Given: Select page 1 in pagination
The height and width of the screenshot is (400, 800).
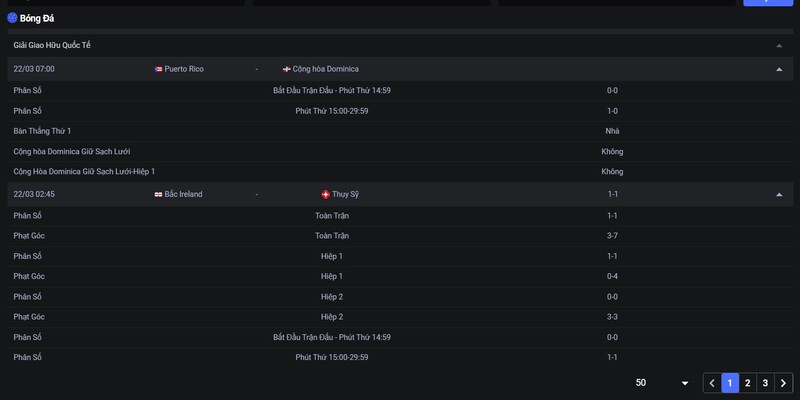Looking at the screenshot, I should (x=730, y=383).
